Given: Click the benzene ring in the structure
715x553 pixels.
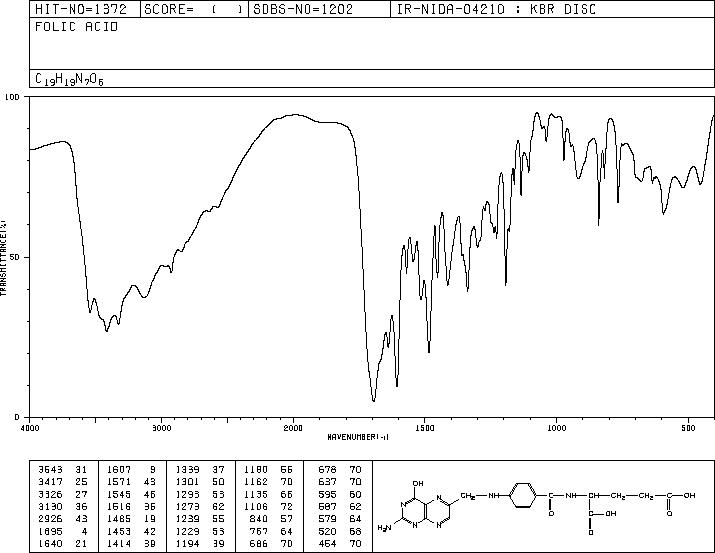Looking at the screenshot, I should tap(522, 495).
